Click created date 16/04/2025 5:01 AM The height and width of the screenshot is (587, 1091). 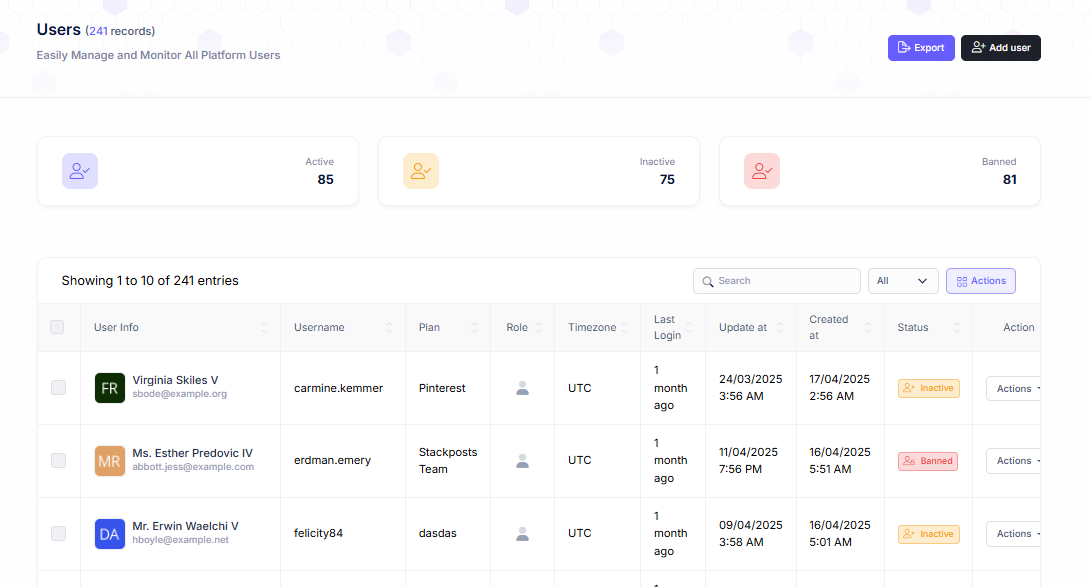click(840, 533)
